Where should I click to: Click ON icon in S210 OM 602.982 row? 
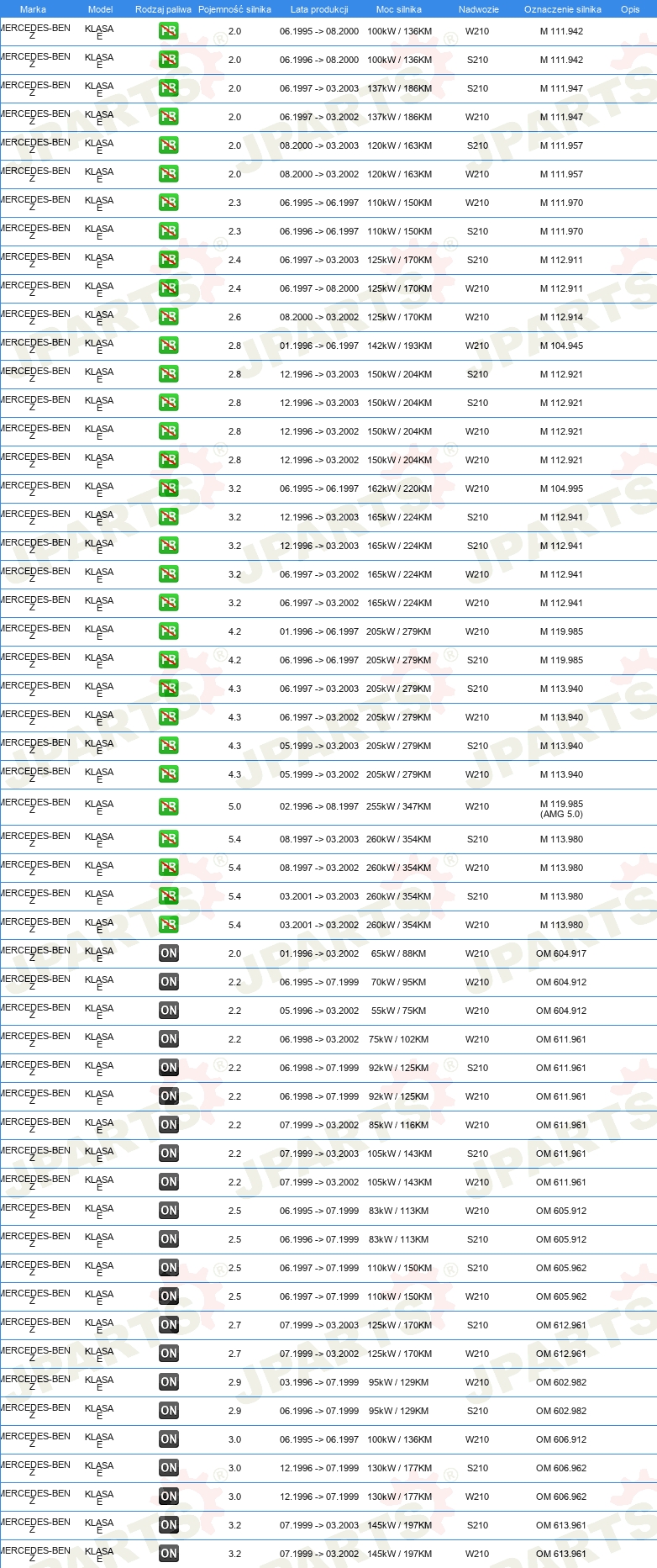169,1411
